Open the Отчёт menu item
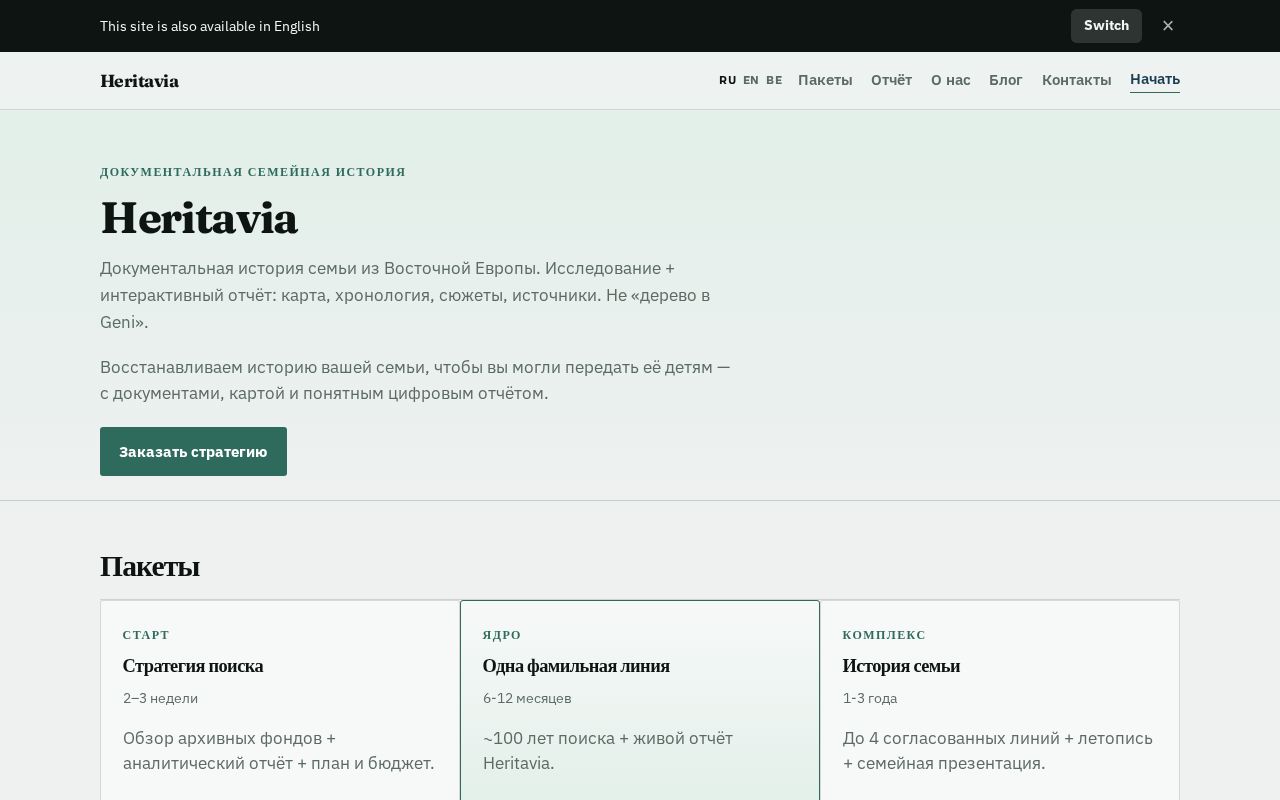 tap(891, 80)
